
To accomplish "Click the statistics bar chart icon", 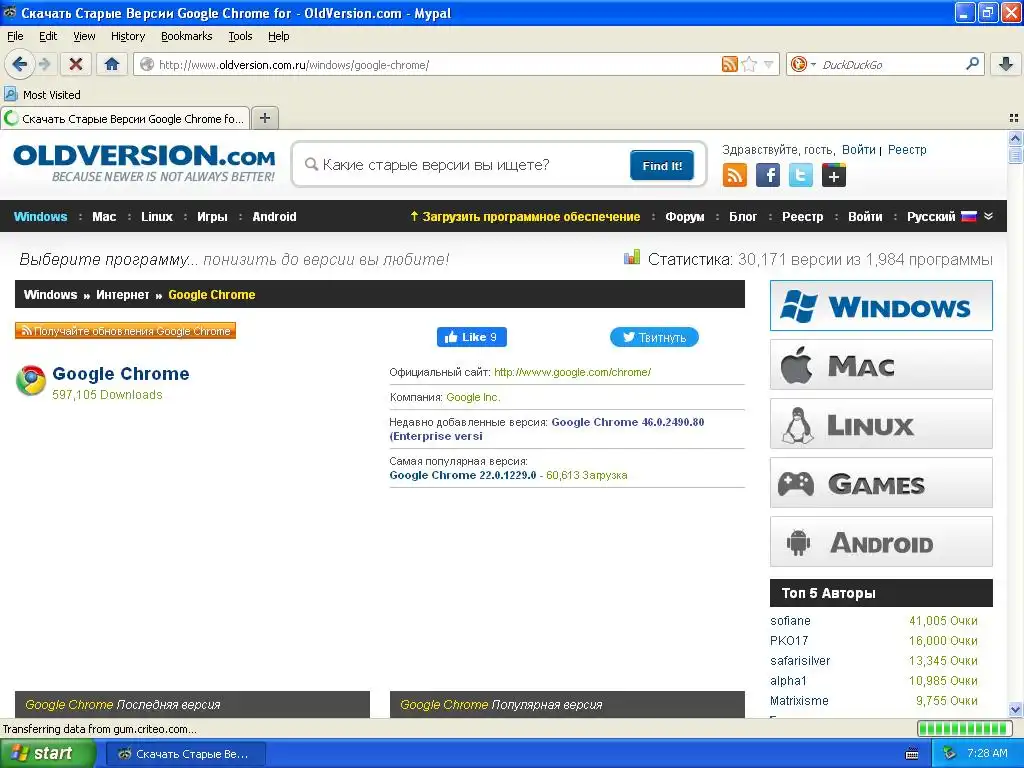I will tap(632, 257).
